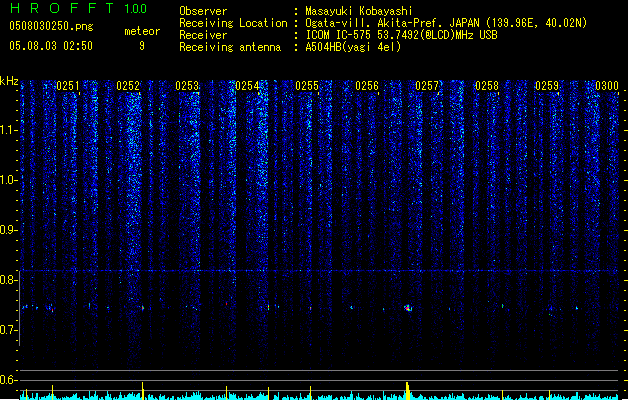Screen dimensions: 629x400
Task: Click the Receiving antenna label
Action: coord(230,47)
